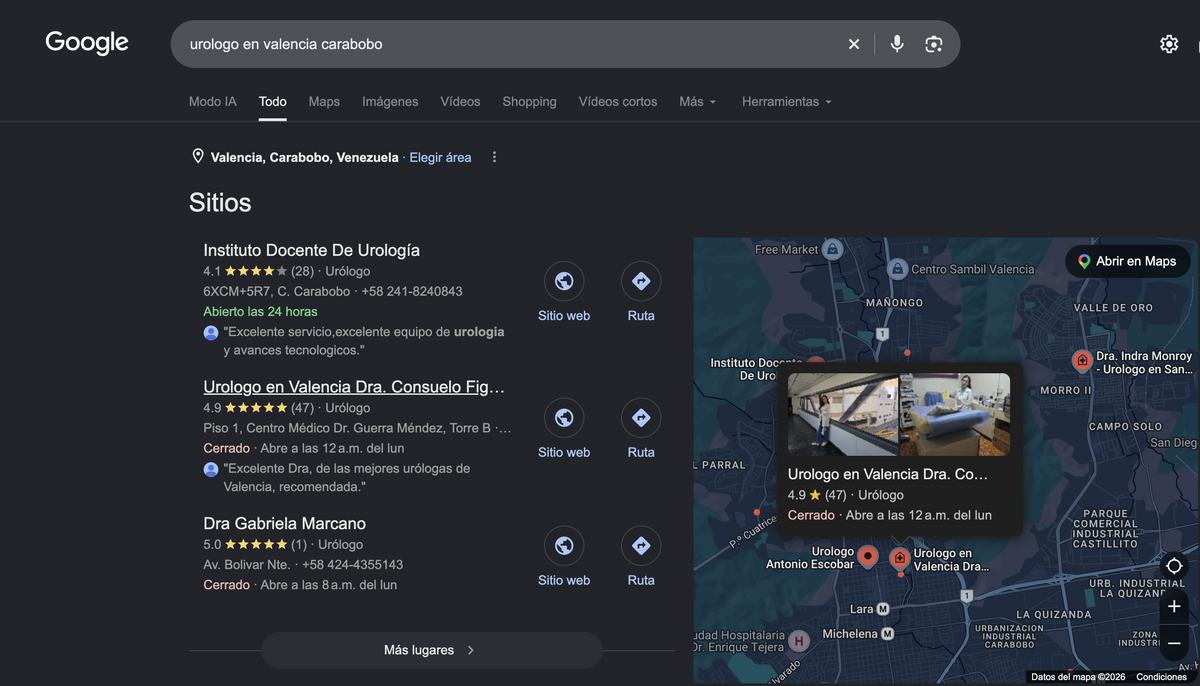Switch to the Vídeos tab

(x=460, y=101)
